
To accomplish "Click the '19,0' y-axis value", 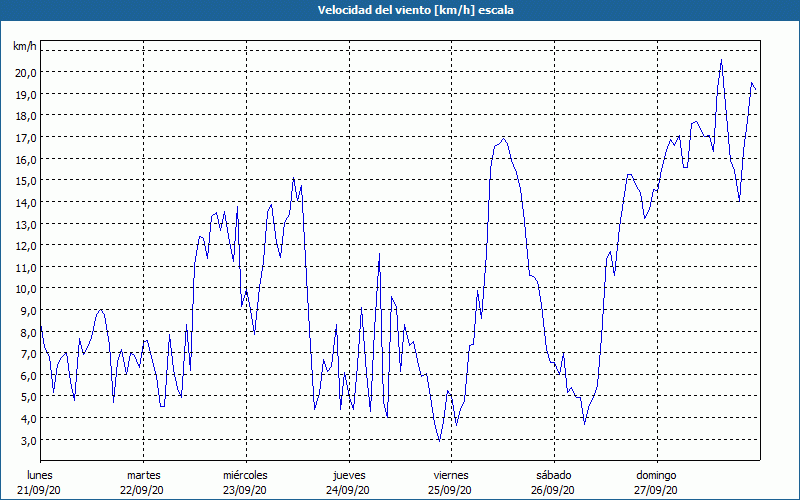I will 26,94.
